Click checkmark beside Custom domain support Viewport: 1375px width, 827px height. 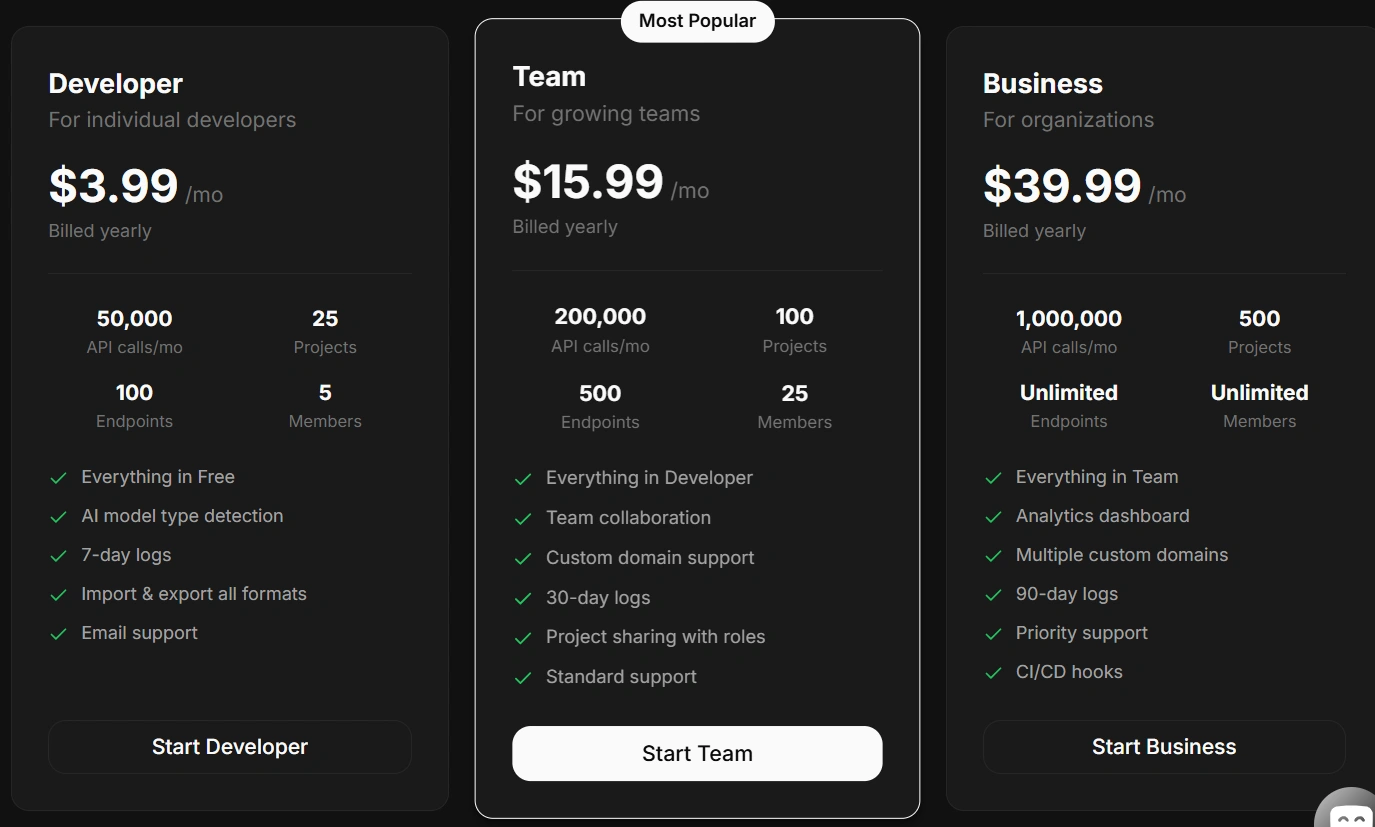pyautogui.click(x=523, y=559)
